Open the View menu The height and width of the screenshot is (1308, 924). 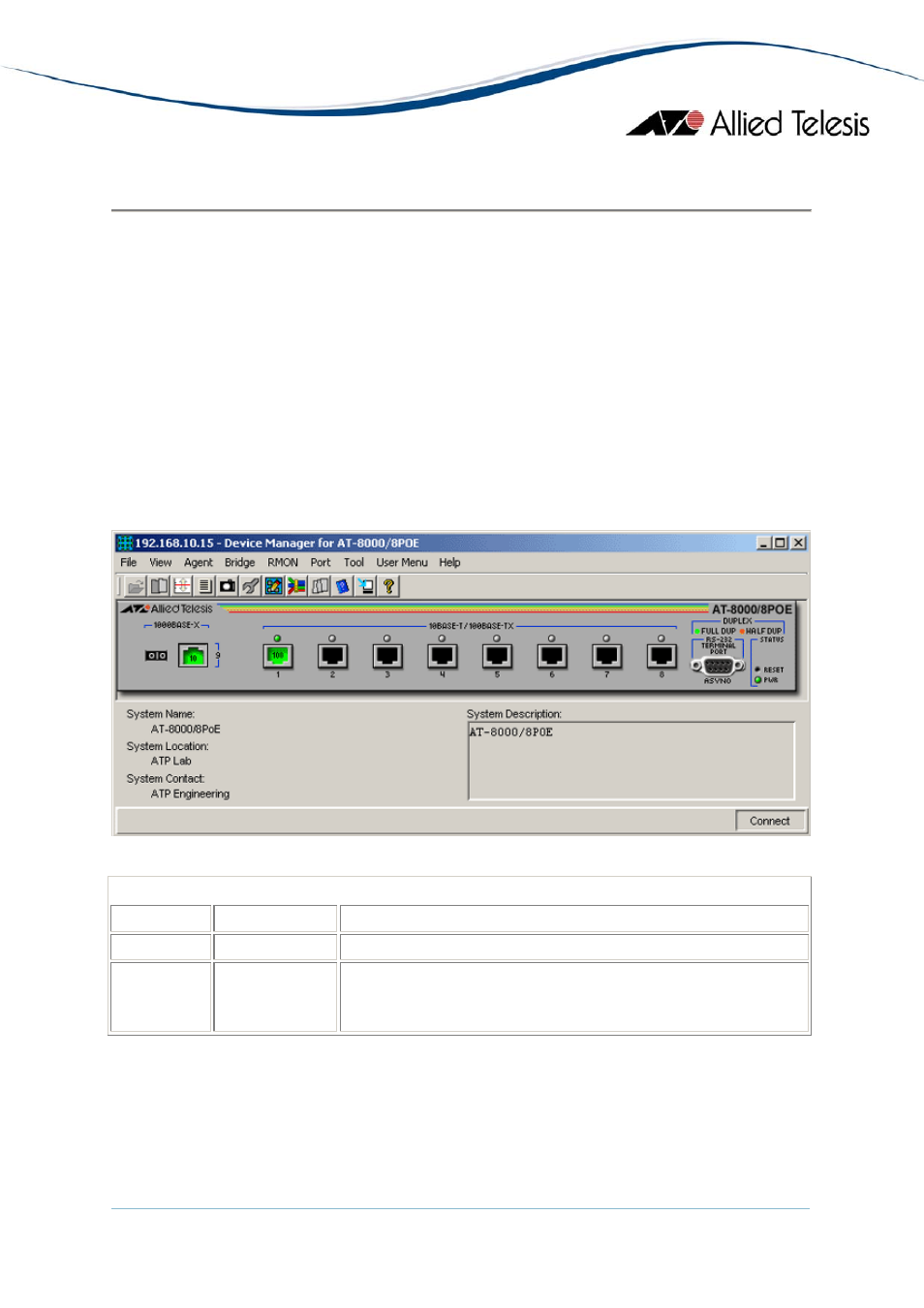(x=161, y=562)
